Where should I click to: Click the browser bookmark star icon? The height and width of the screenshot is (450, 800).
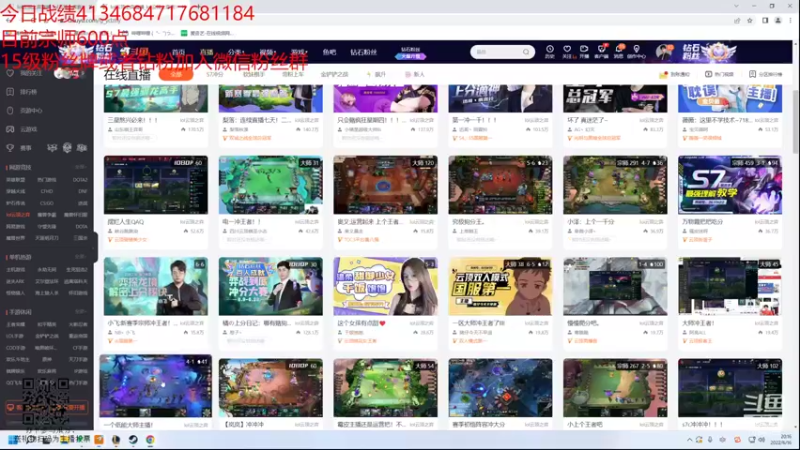(x=750, y=20)
